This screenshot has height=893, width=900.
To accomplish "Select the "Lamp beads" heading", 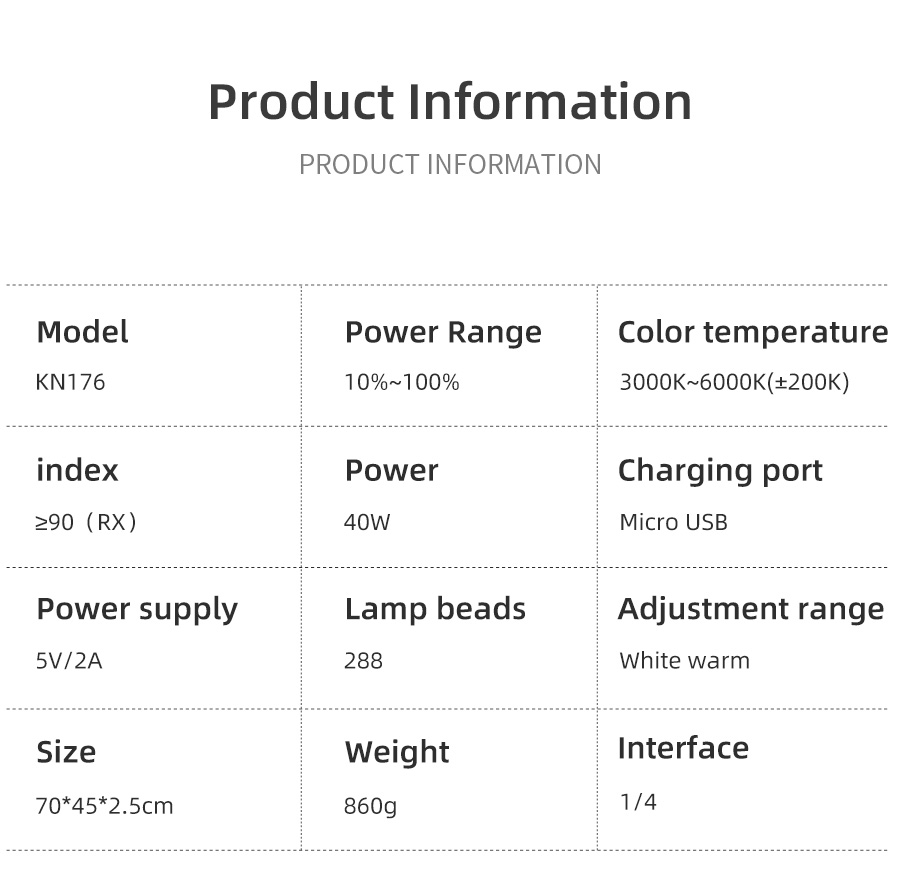I will 435,609.
